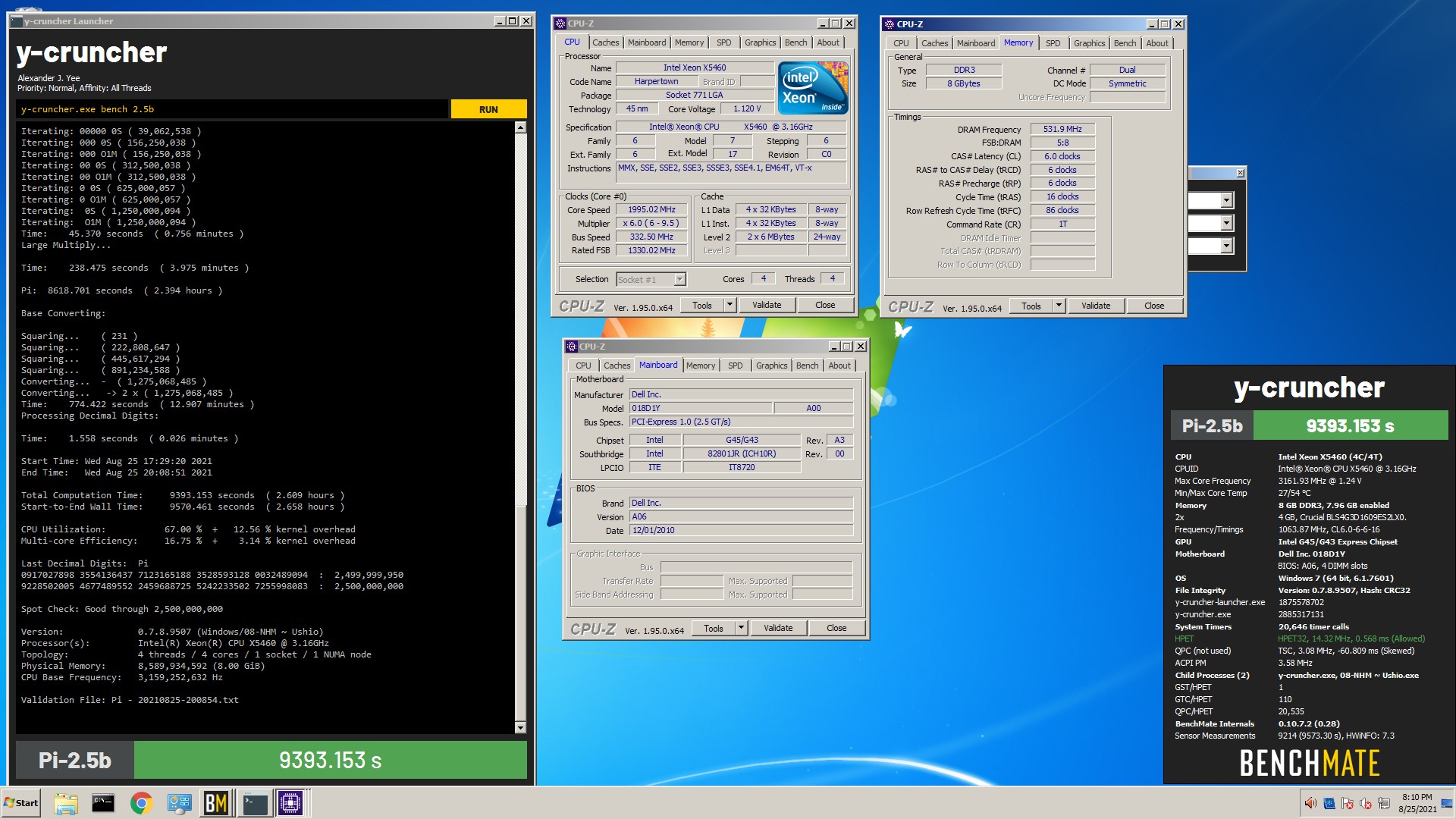The width and height of the screenshot is (1456, 819).
Task: Switch to the BenchMate (BM) taskbar icon
Action: 216,803
